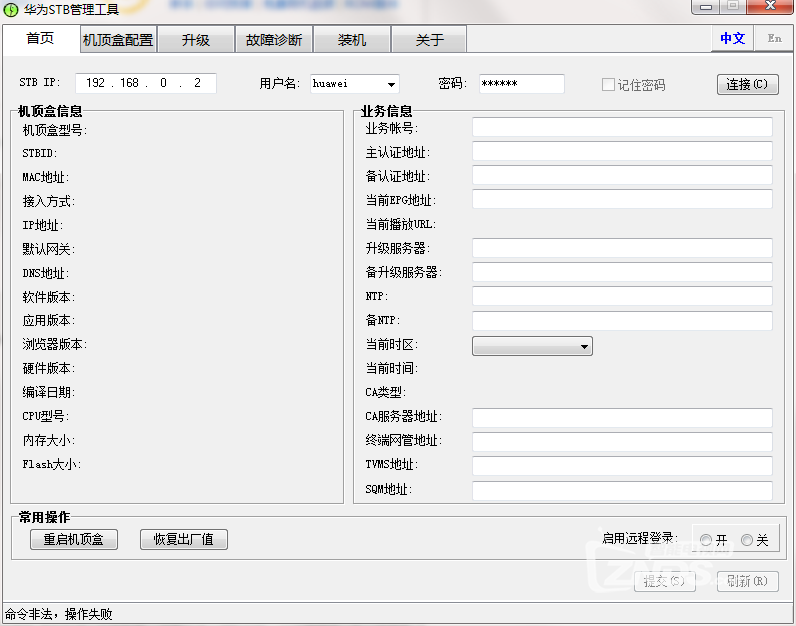Click the NTP input field
Screen dimensions: 796x626
pos(622,296)
